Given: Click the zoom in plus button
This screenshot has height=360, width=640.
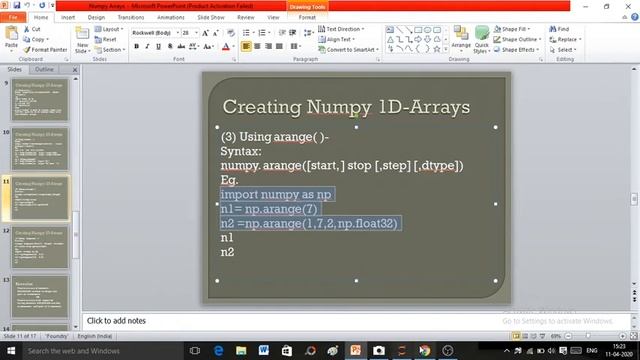Looking at the screenshot, I should 622,336.
